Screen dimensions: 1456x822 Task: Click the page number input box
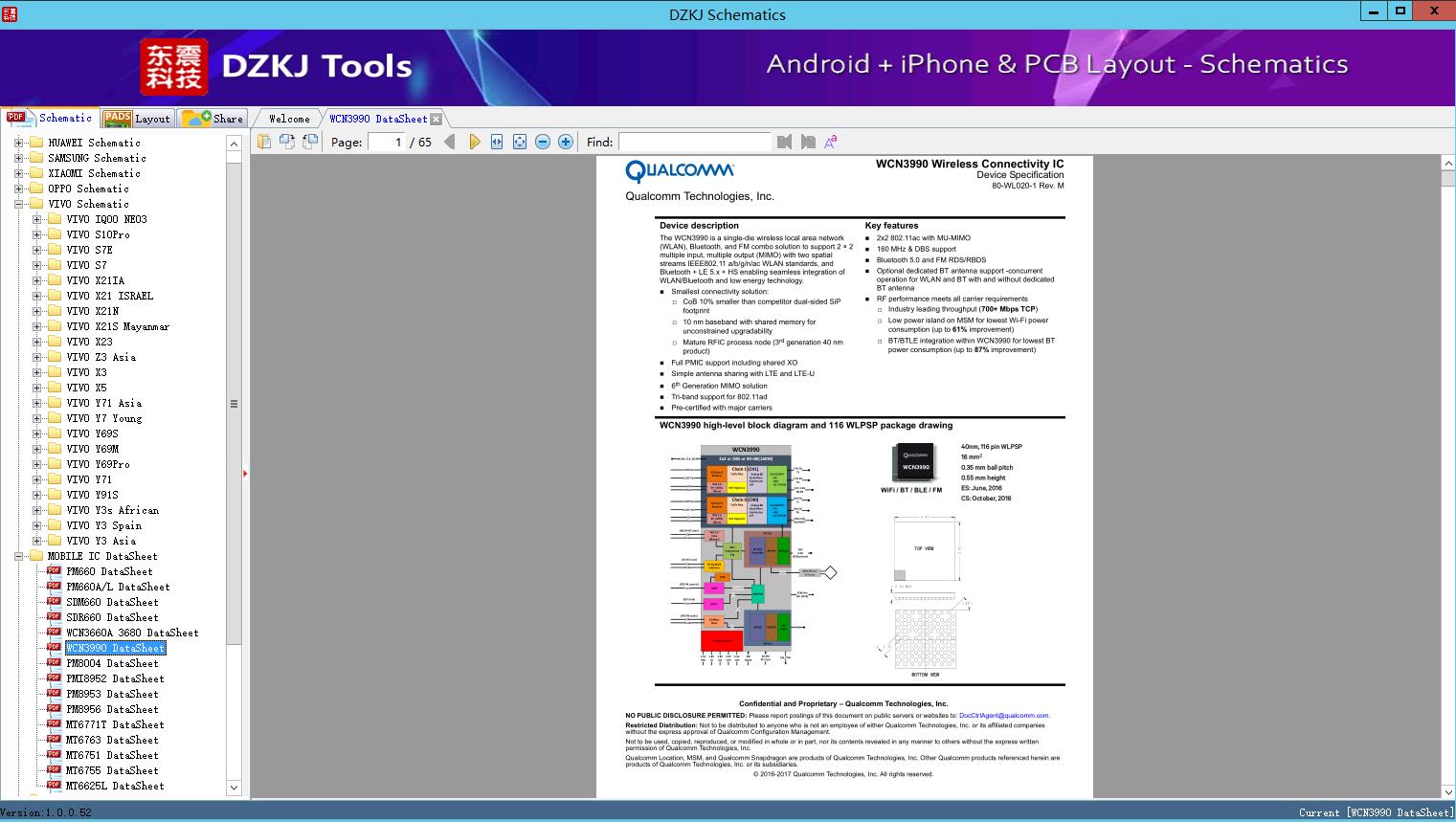387,142
